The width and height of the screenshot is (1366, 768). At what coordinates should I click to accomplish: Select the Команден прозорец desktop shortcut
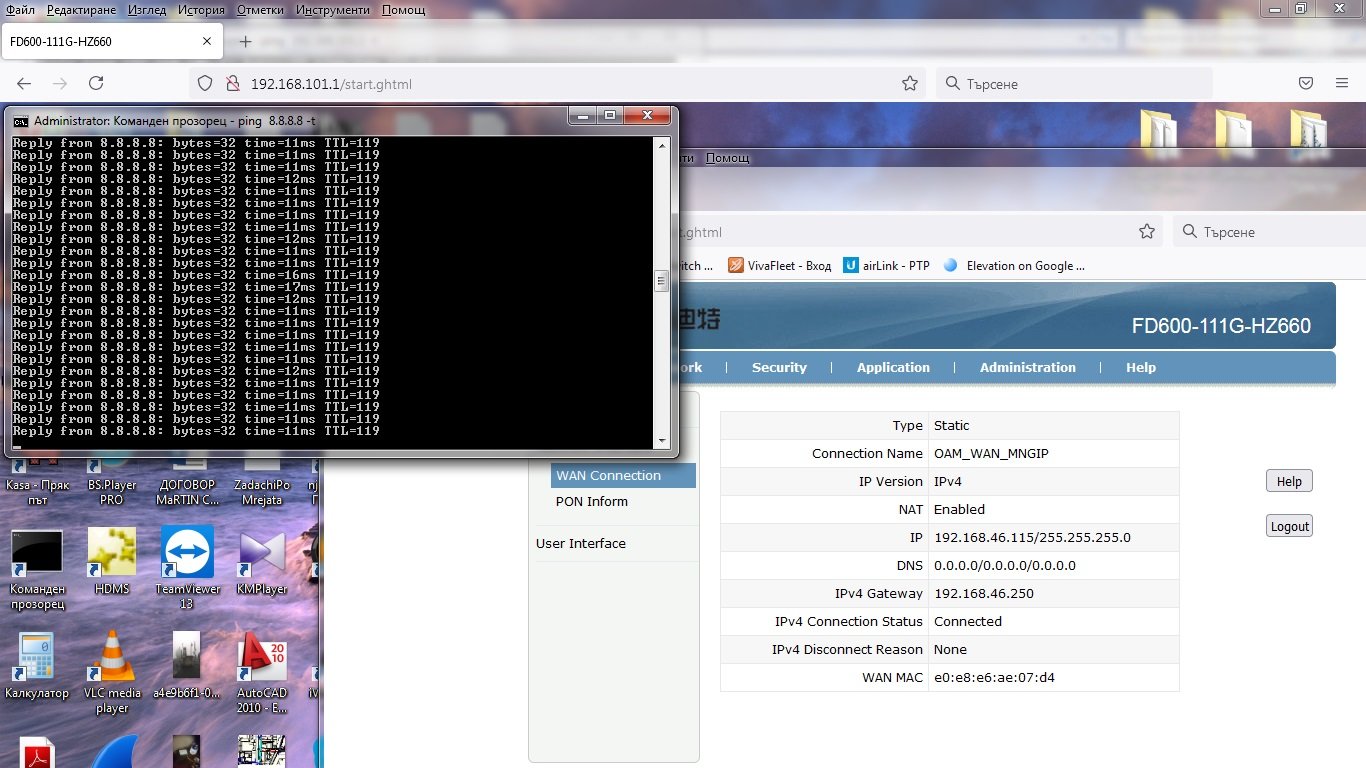[37, 571]
